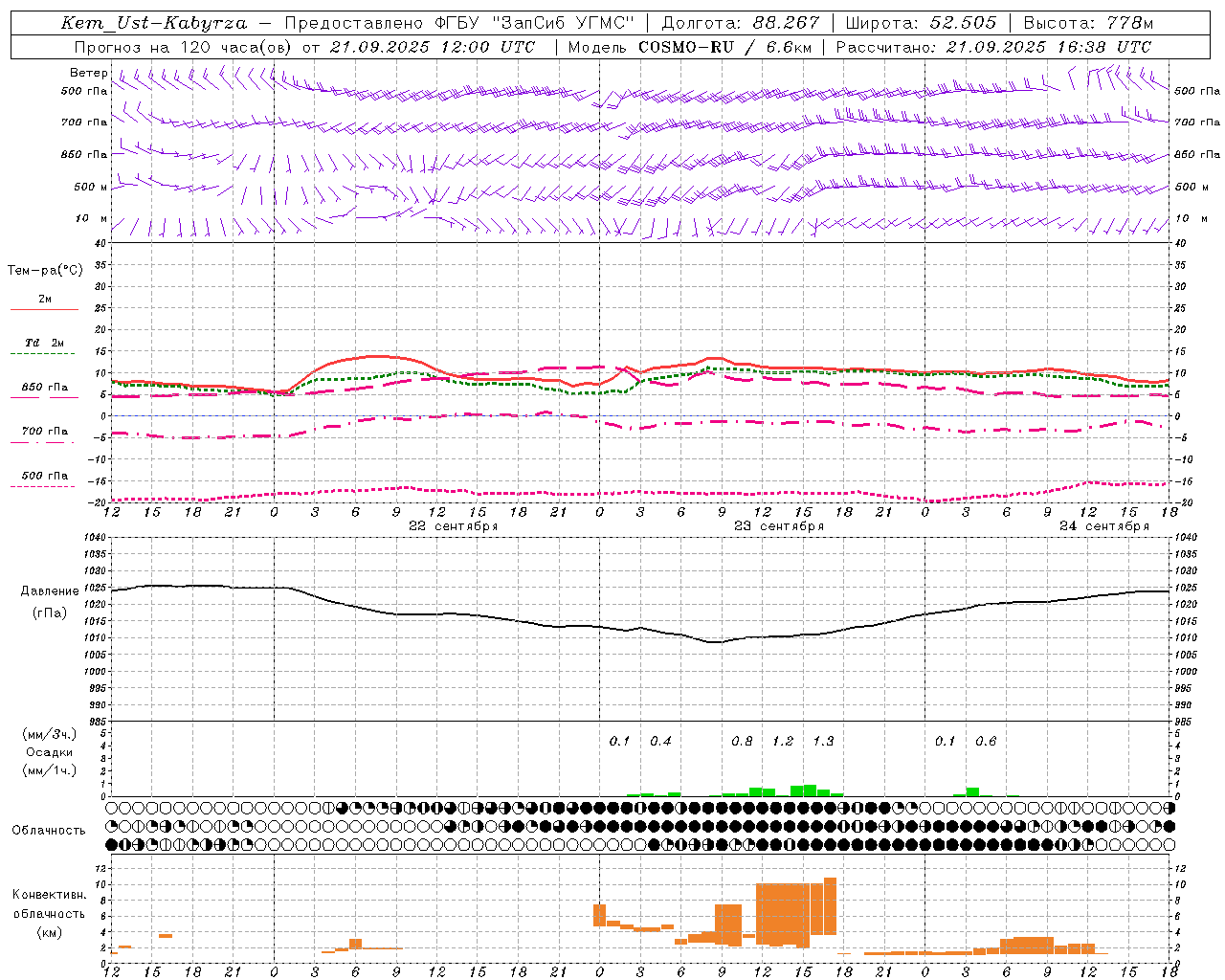
Task: Click the 24 сентября date label
Action: pos(1104,526)
